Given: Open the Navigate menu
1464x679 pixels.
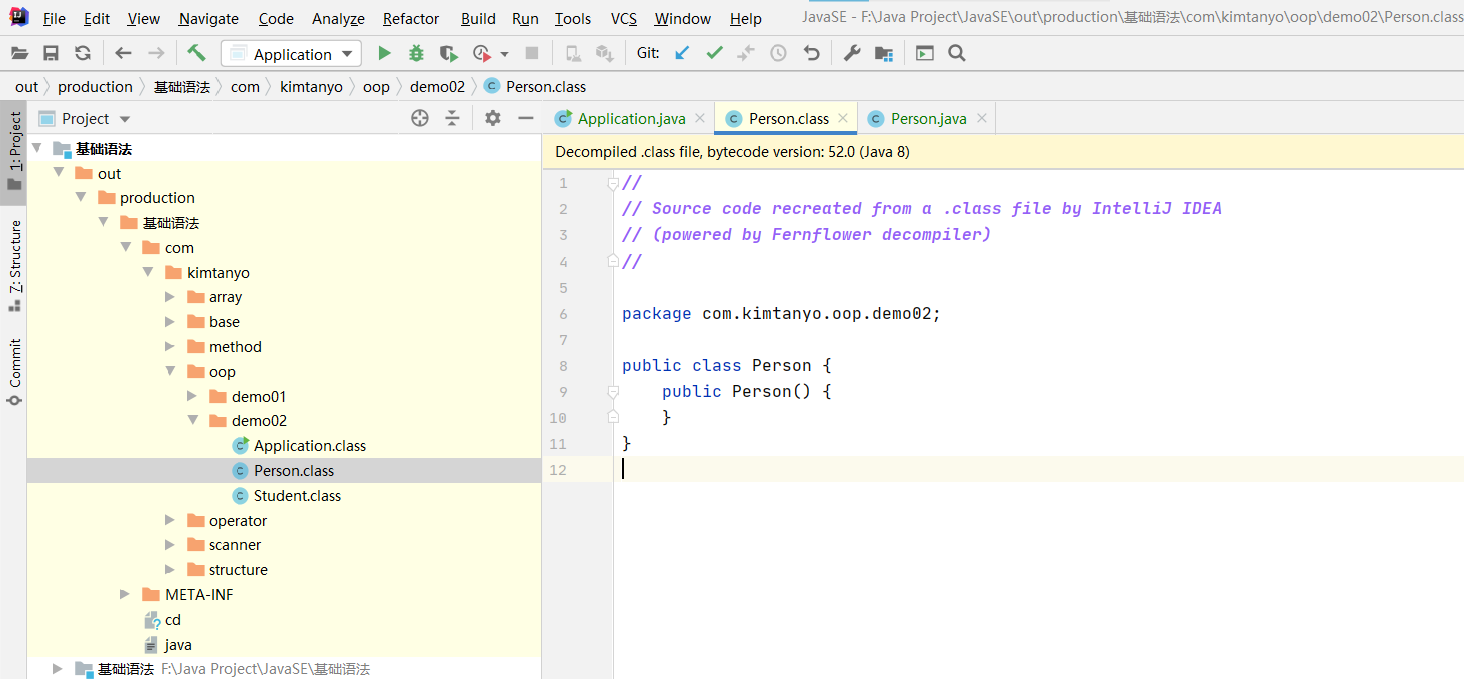Looking at the screenshot, I should pos(209,18).
